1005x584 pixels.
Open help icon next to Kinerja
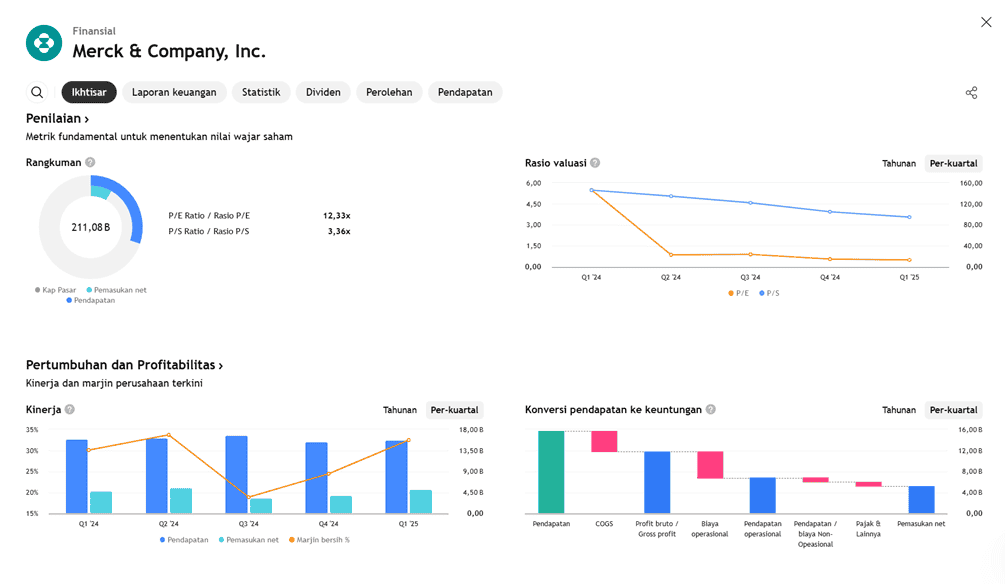(x=70, y=409)
